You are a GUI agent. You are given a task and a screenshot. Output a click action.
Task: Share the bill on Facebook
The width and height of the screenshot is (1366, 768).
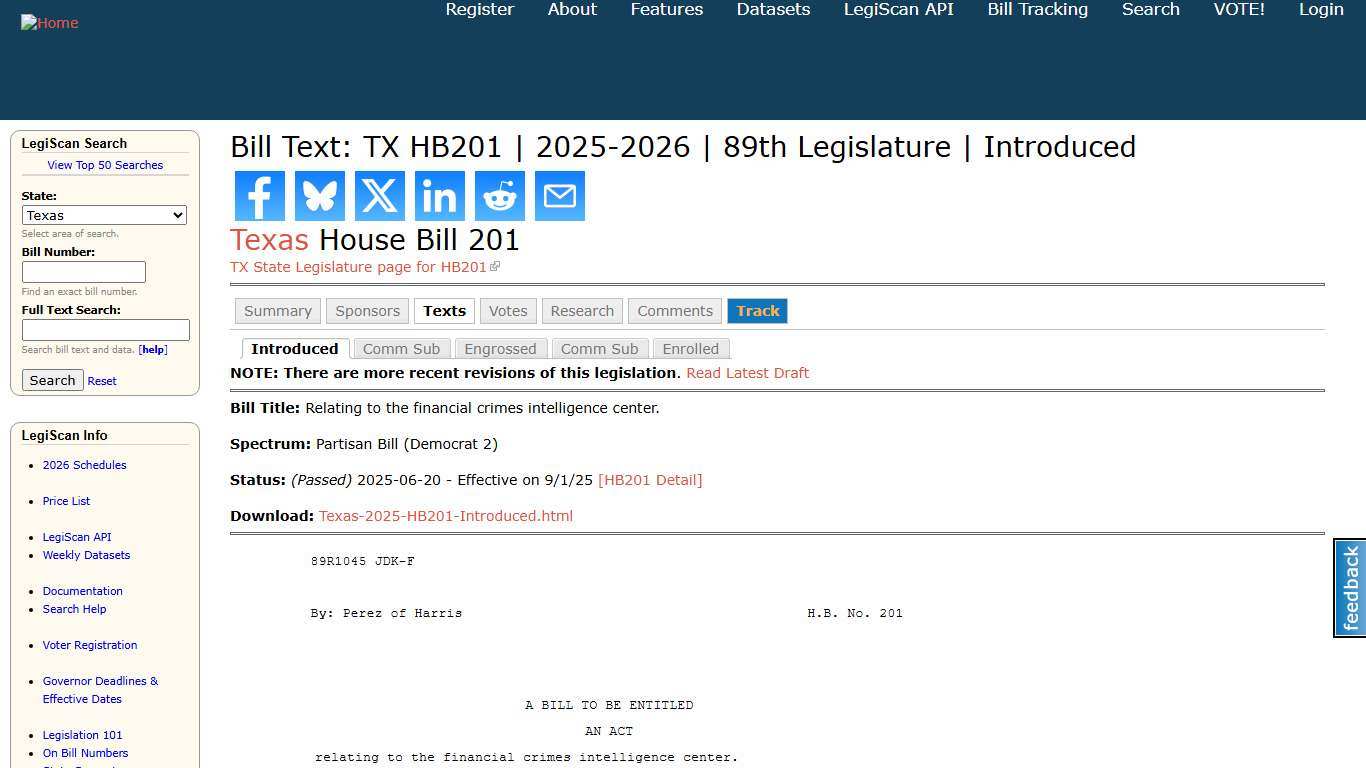(259, 196)
